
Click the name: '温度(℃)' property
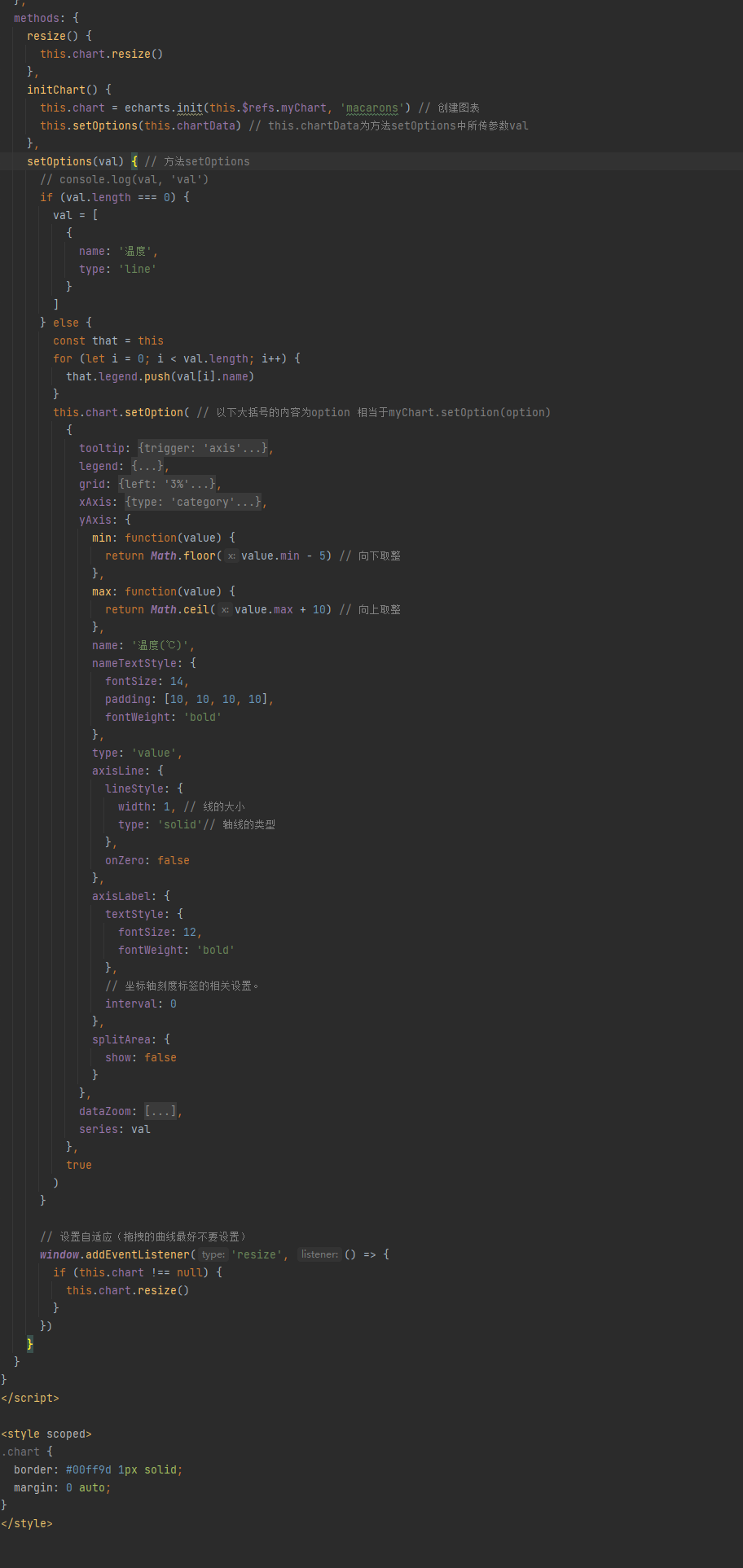point(143,645)
